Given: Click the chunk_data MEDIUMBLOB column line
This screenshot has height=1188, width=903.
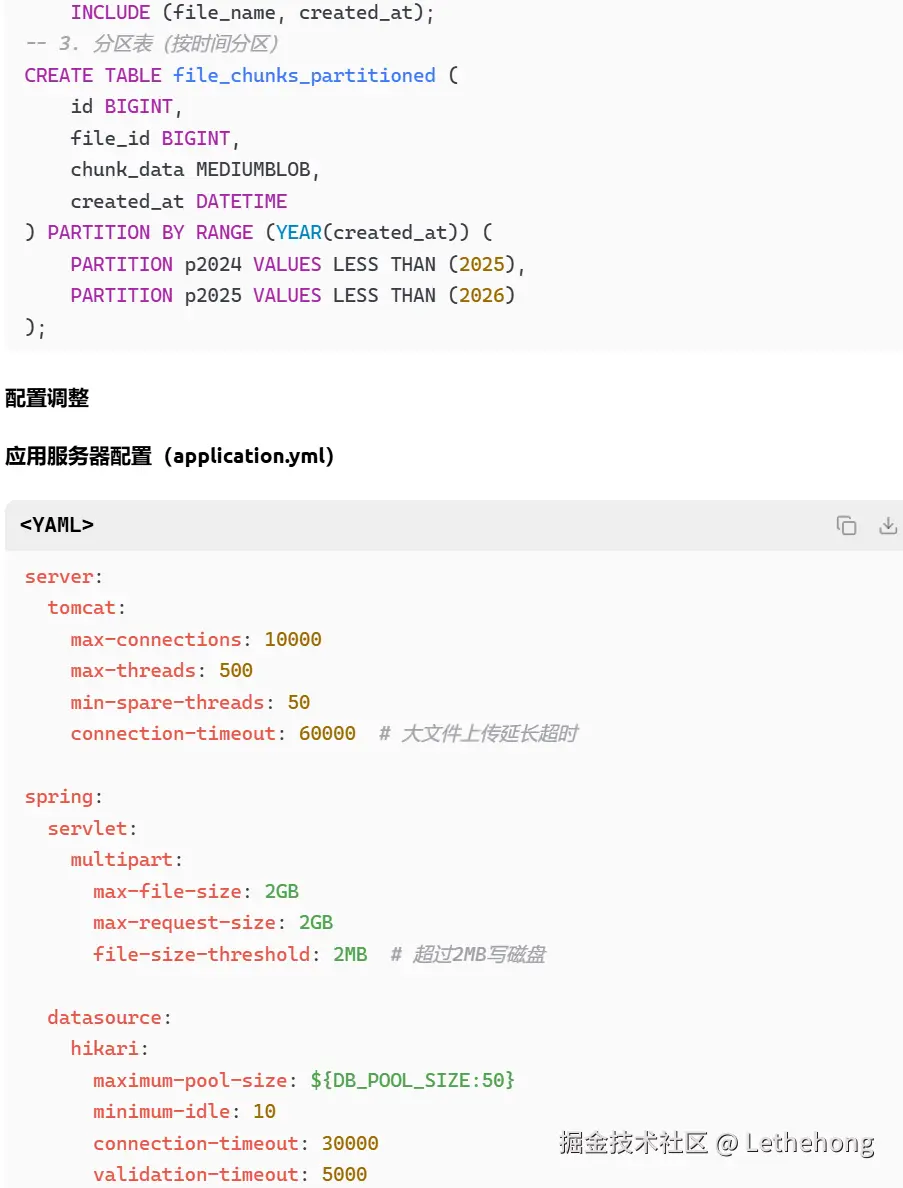Looking at the screenshot, I should 195,169.
